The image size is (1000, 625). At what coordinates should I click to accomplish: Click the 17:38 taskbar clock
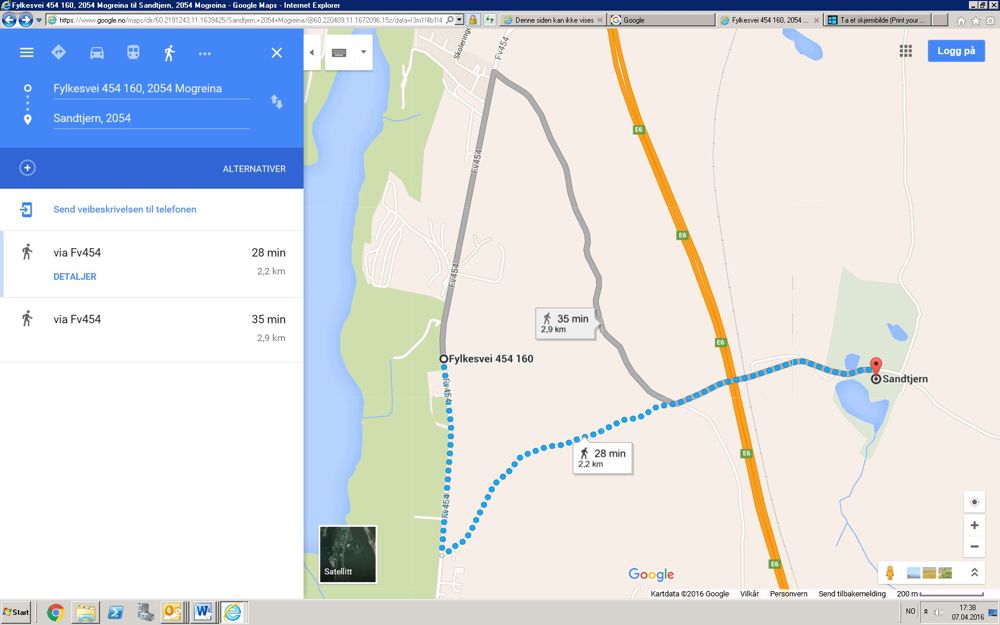click(967, 612)
